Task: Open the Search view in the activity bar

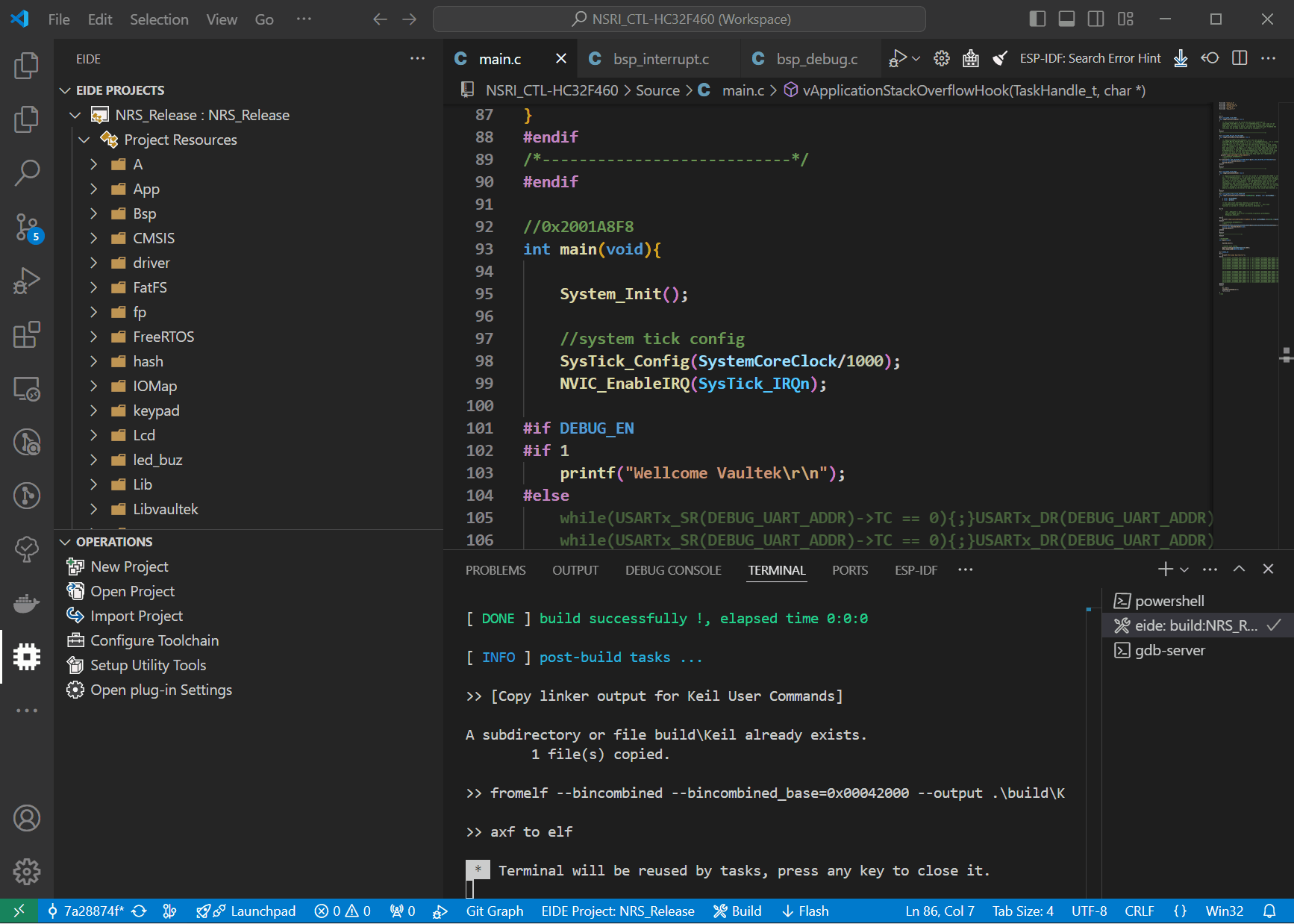Action: coord(27,172)
